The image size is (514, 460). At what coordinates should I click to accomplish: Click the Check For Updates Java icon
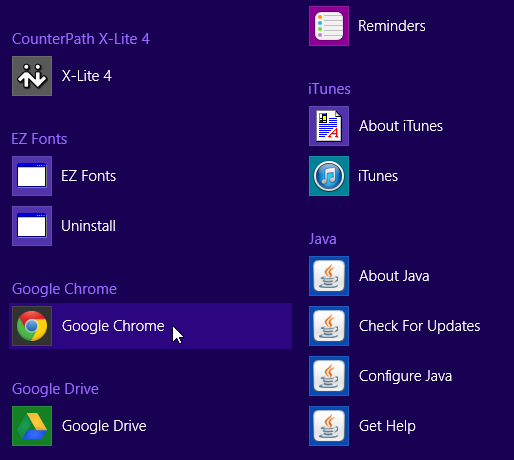329,326
